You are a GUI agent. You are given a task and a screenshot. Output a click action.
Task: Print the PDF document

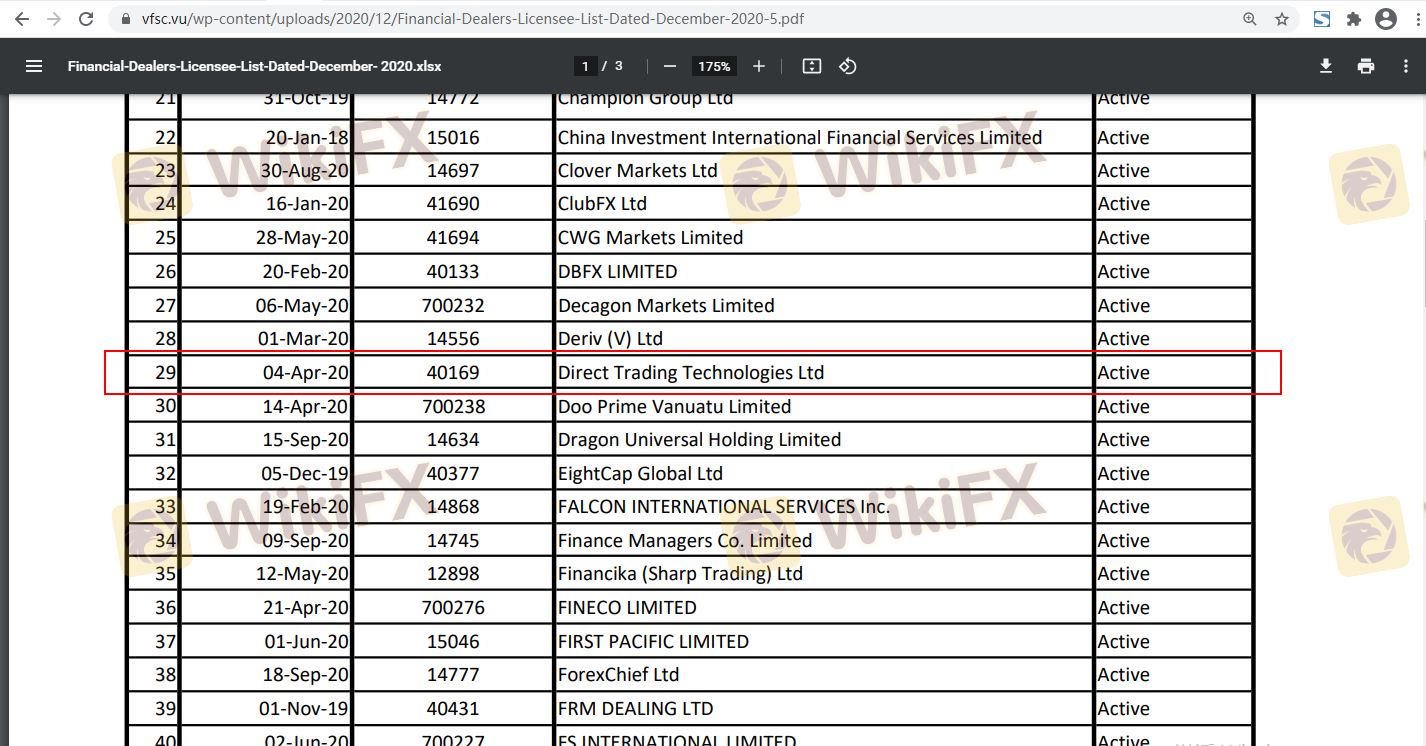[x=1366, y=66]
